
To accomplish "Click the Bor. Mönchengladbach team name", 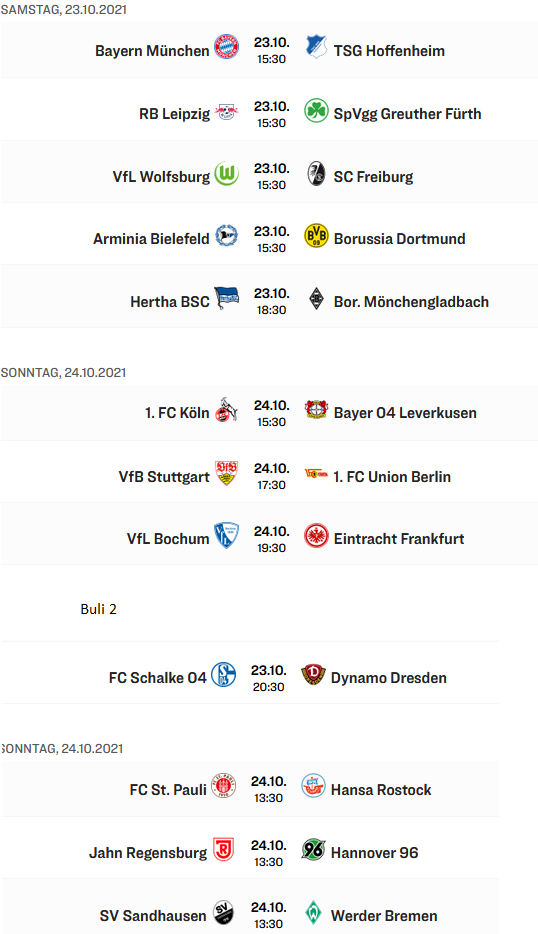I will click(411, 302).
